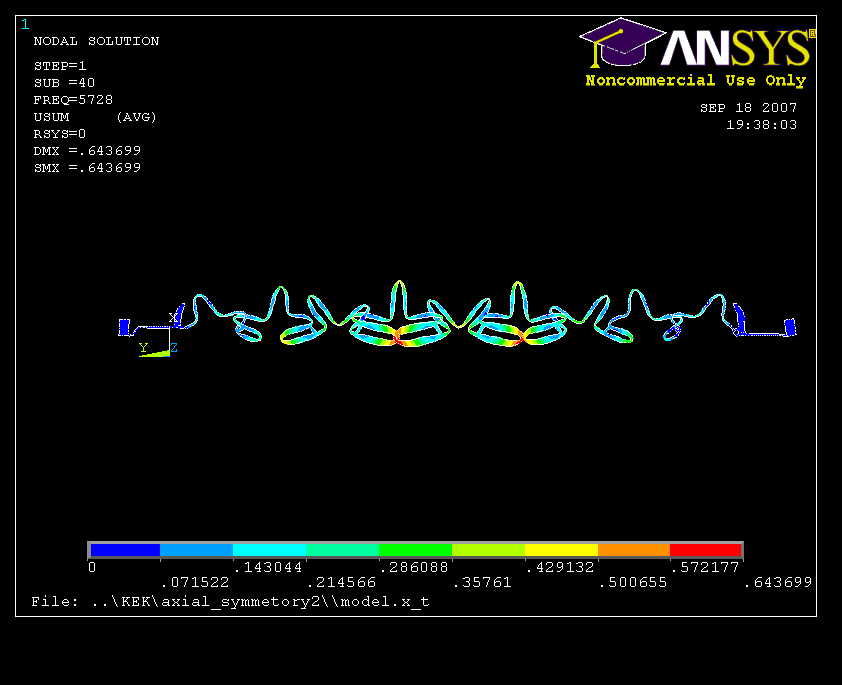Screen dimensions: 842x685
Task: Click the 'SMX =.643699' value
Action: pos(87,168)
